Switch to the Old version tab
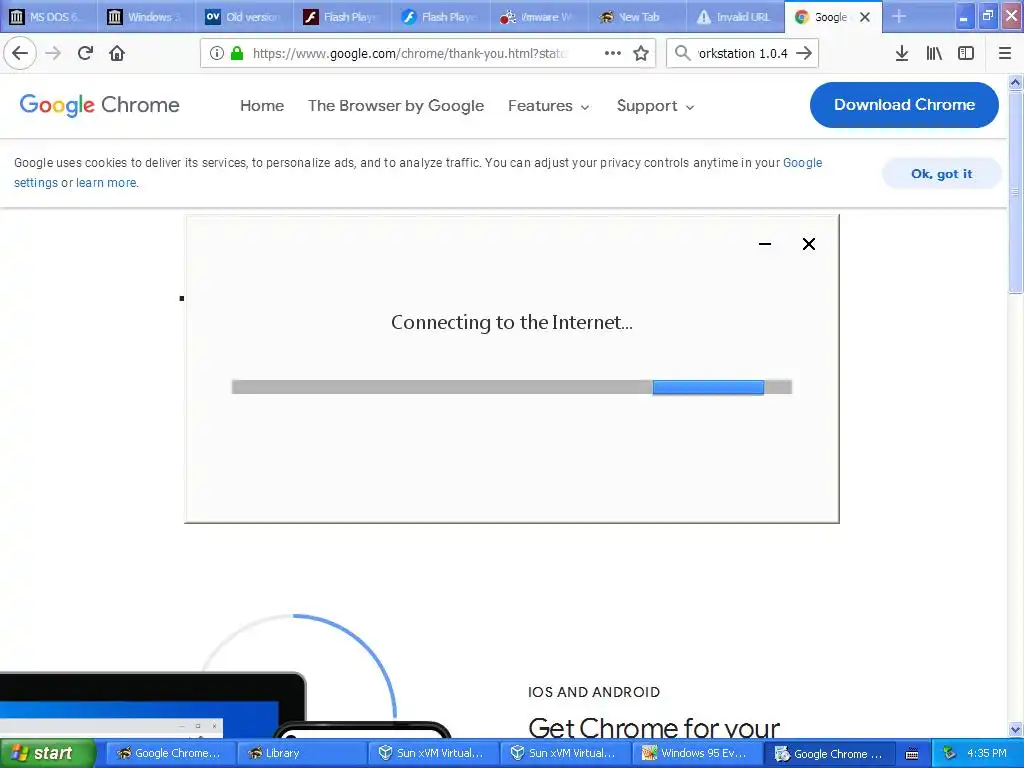The height and width of the screenshot is (768, 1024). pyautogui.click(x=245, y=17)
